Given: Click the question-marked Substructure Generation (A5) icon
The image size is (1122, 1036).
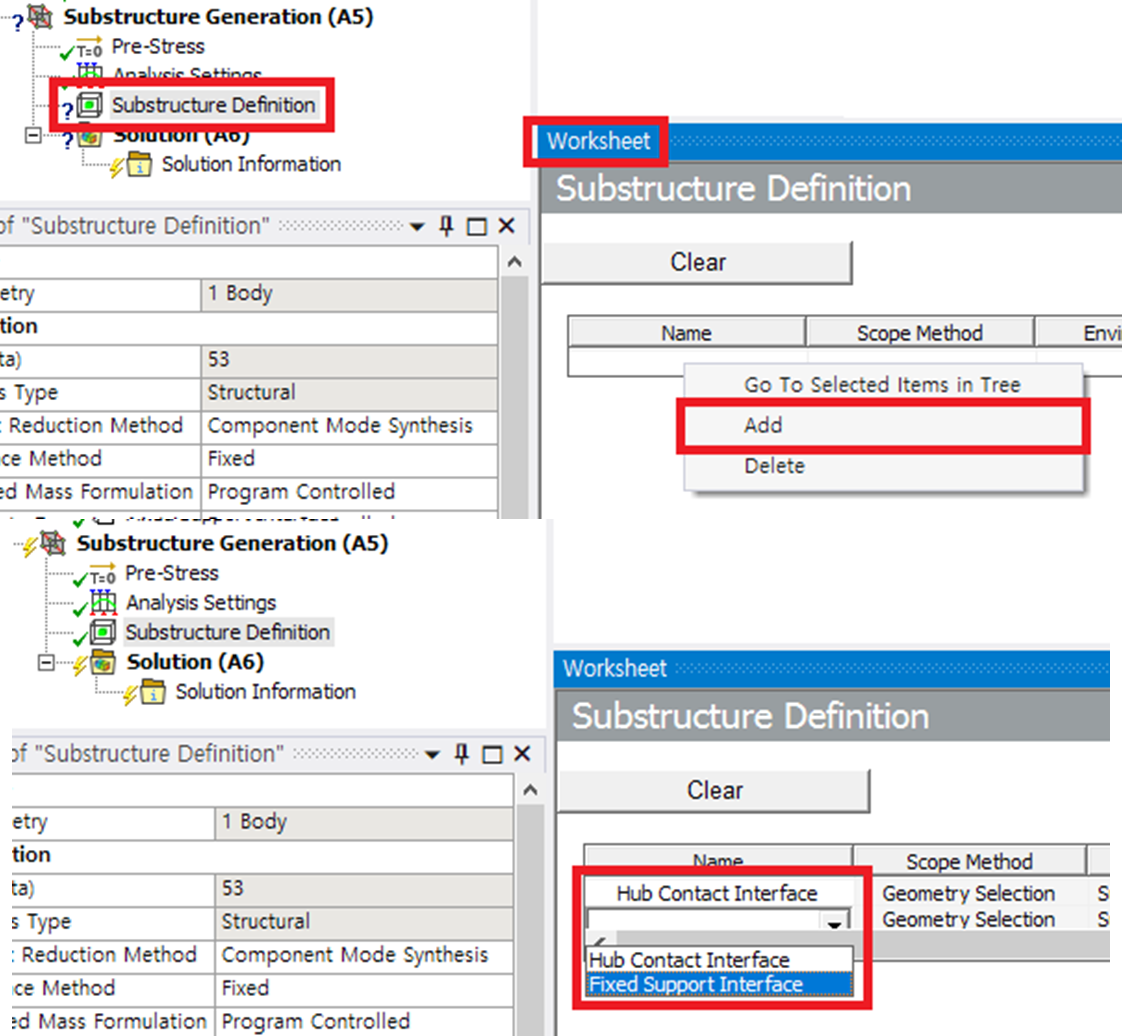Looking at the screenshot, I should 40,18.
